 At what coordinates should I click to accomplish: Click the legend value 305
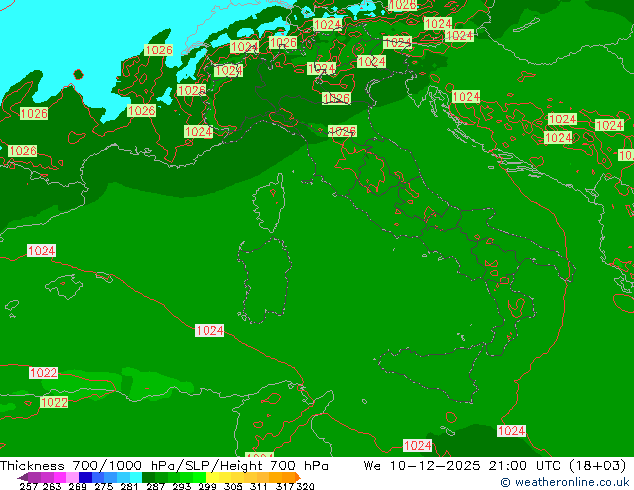pyautogui.click(x=233, y=486)
